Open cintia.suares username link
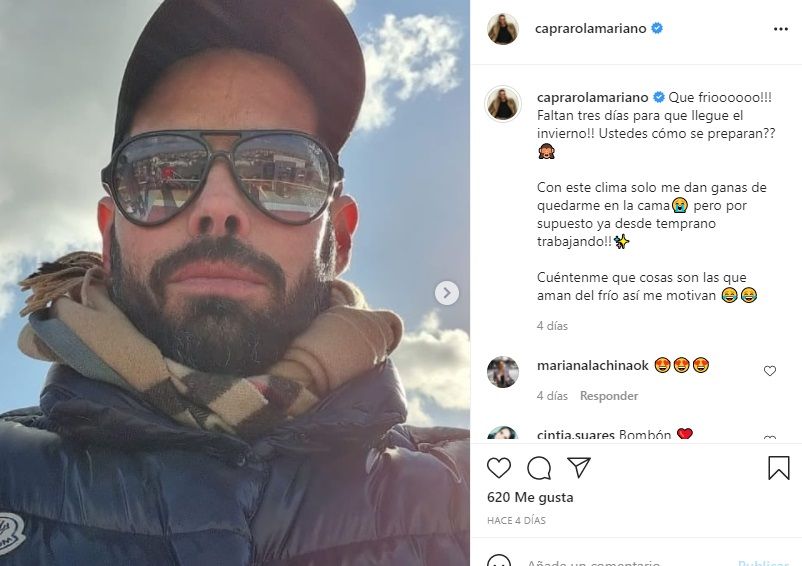Viewport: 802px width, 566px height. coord(575,436)
